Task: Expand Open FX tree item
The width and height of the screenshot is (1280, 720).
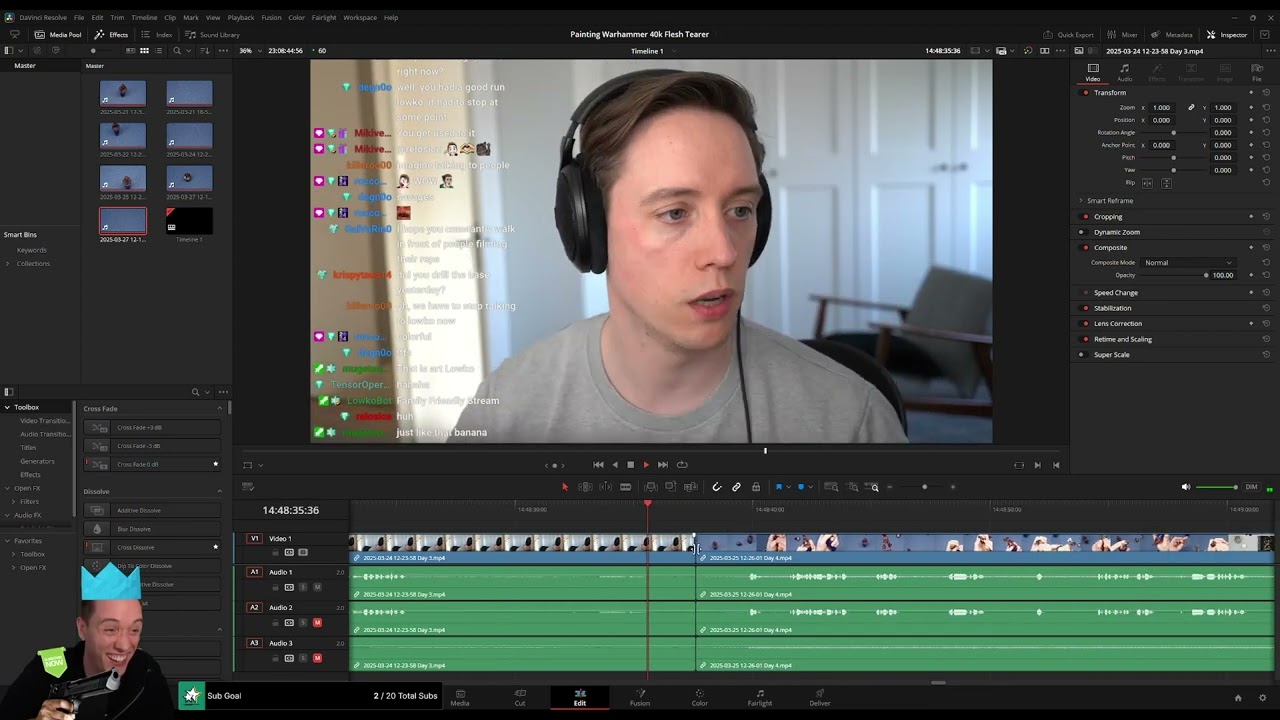Action: click(x=7, y=488)
